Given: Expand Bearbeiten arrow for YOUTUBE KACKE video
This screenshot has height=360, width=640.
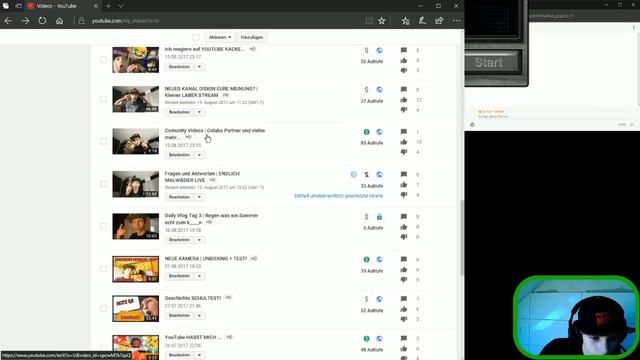Looking at the screenshot, I should click(x=199, y=67).
